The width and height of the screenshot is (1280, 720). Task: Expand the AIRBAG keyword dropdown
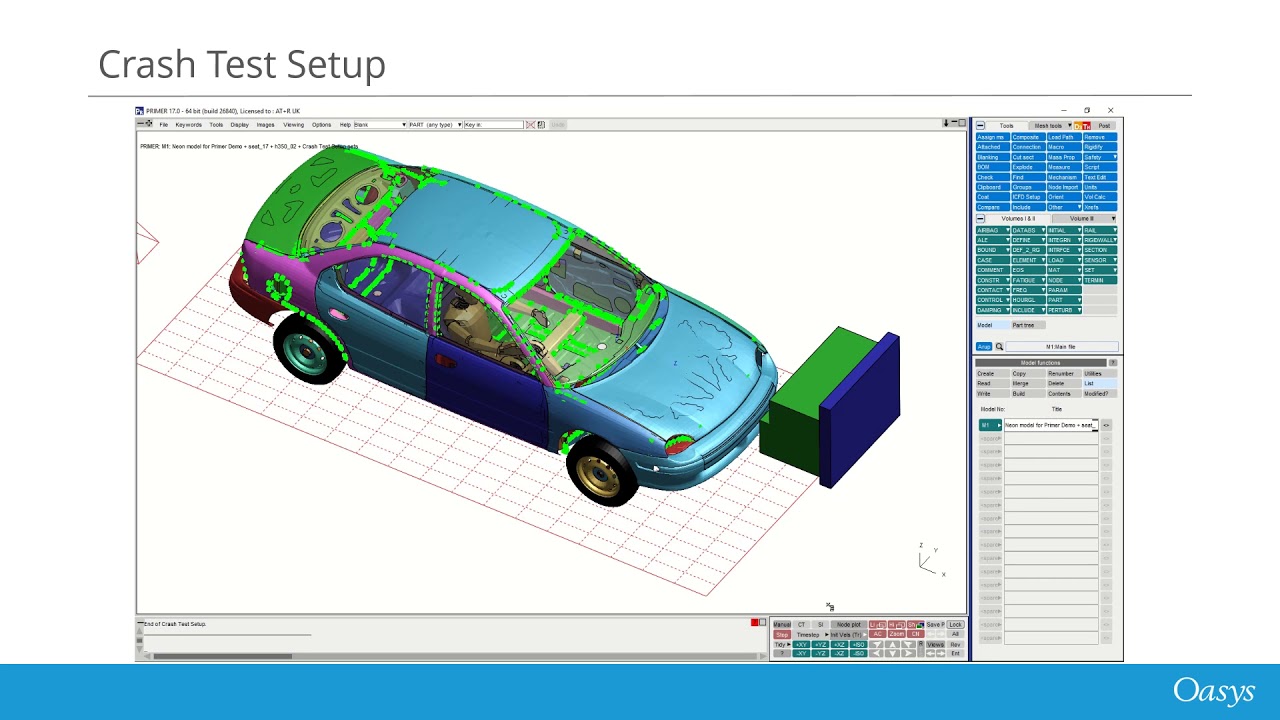(x=992, y=230)
